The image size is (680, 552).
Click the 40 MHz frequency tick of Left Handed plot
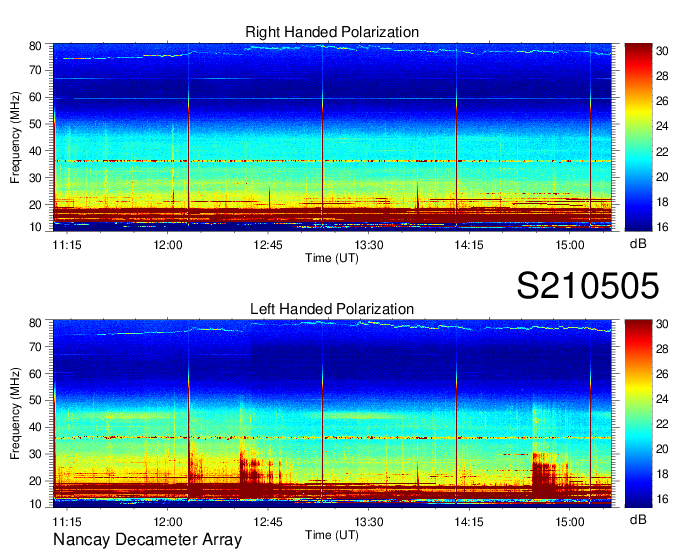[36, 427]
